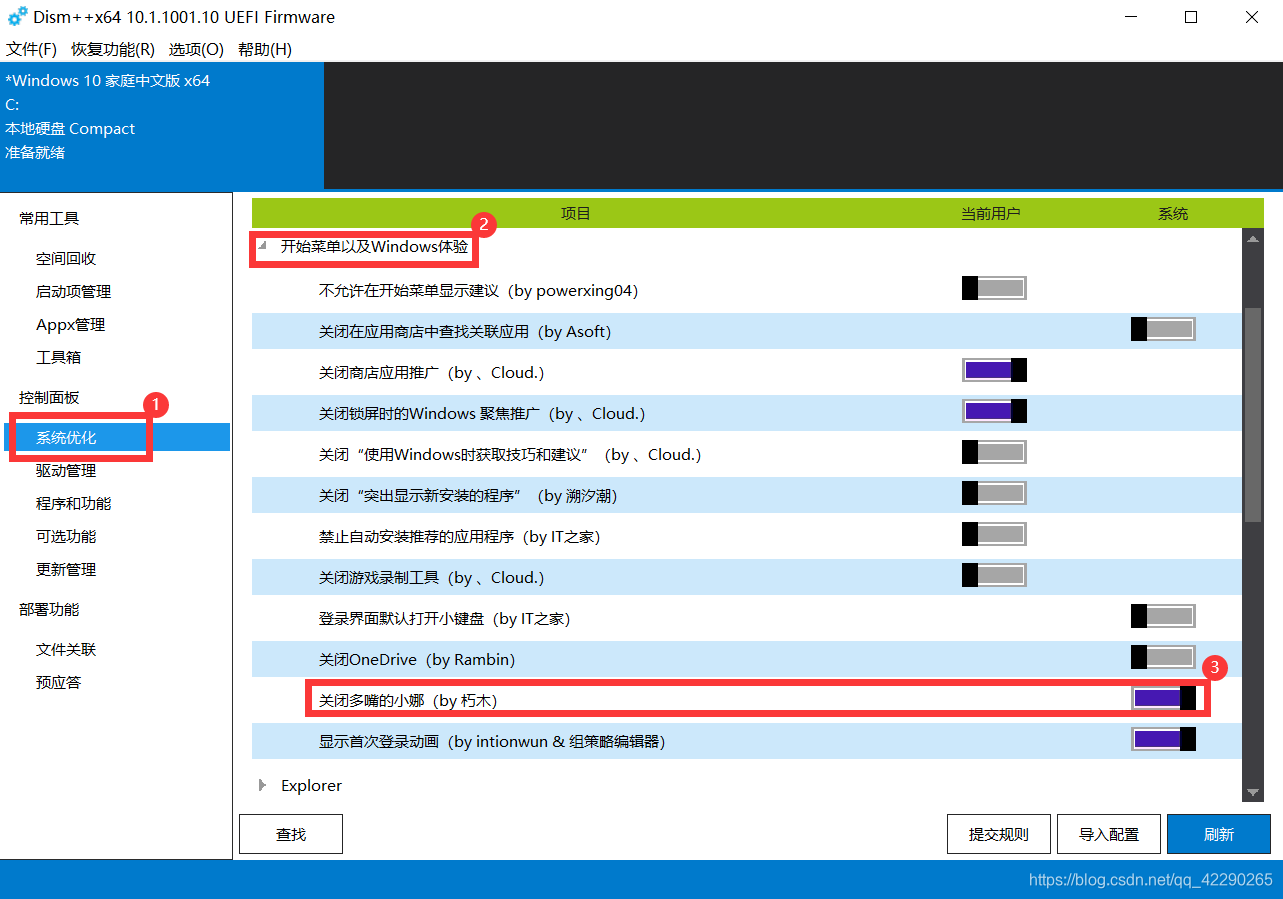Viewport: 1283px width, 899px height.
Task: Disable 关闭锁屏时的Windows 聚焦推广 switch
Action: [994, 411]
